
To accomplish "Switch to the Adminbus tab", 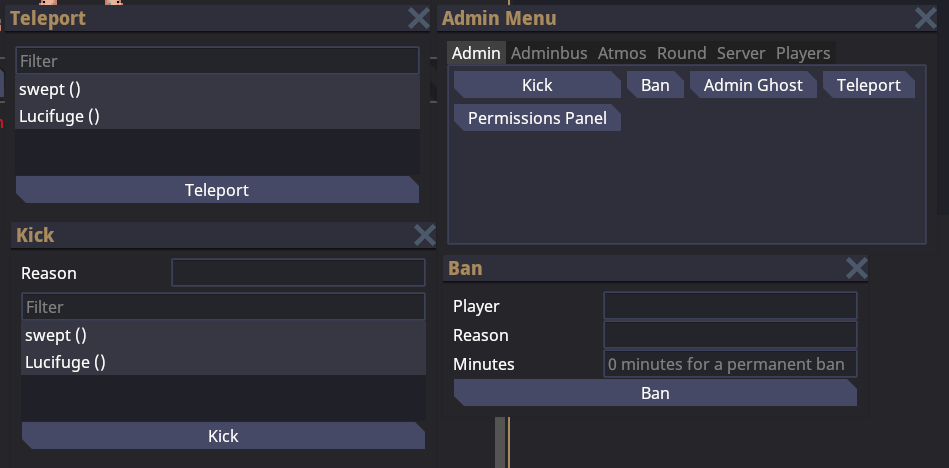I will point(549,53).
